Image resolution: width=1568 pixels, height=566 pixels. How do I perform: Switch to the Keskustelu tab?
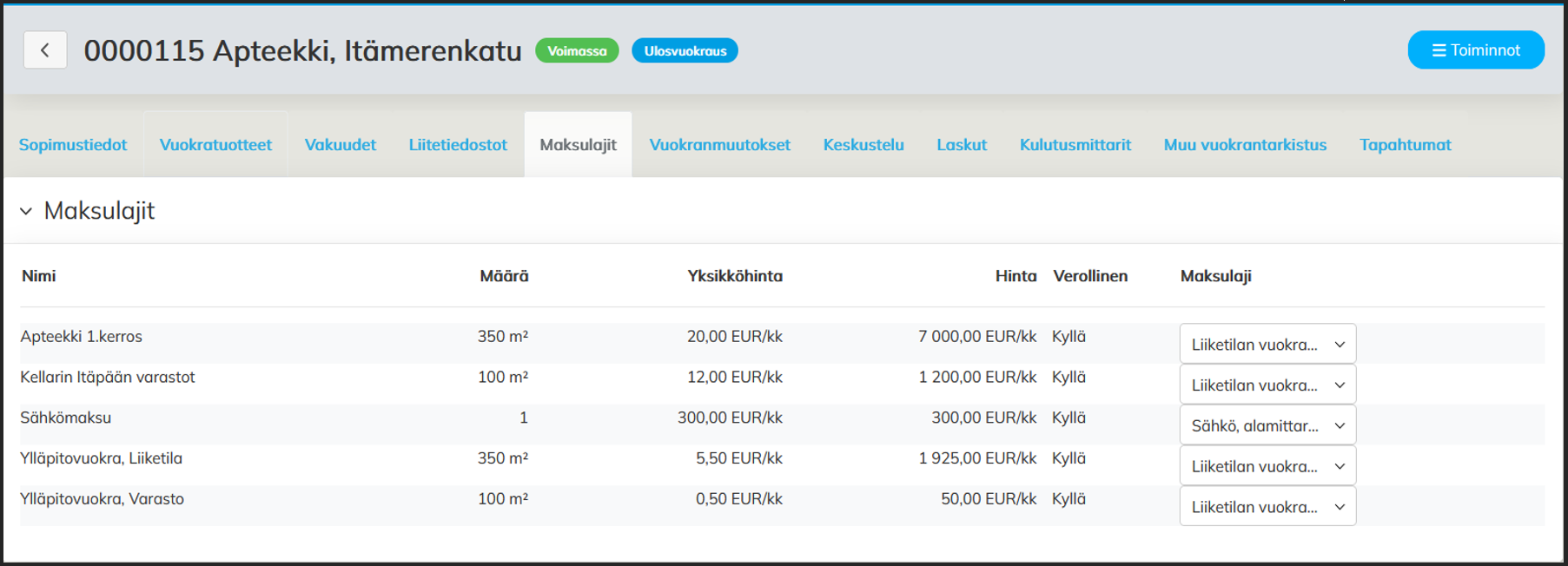[x=863, y=145]
